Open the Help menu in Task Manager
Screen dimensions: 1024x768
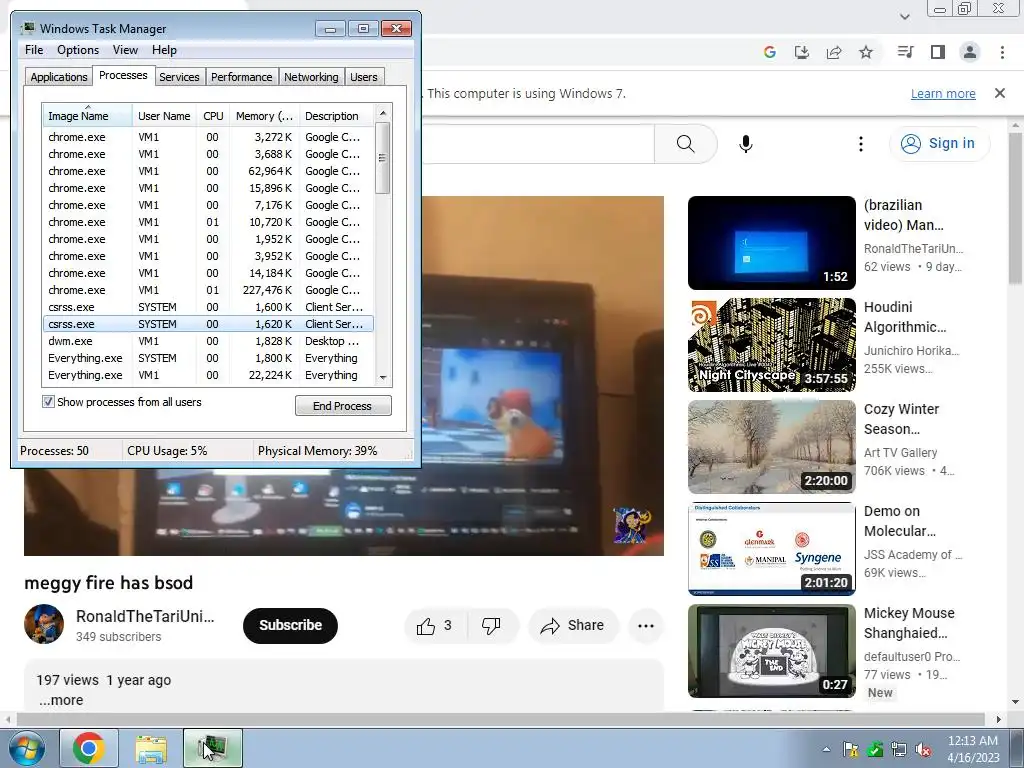[x=164, y=50]
